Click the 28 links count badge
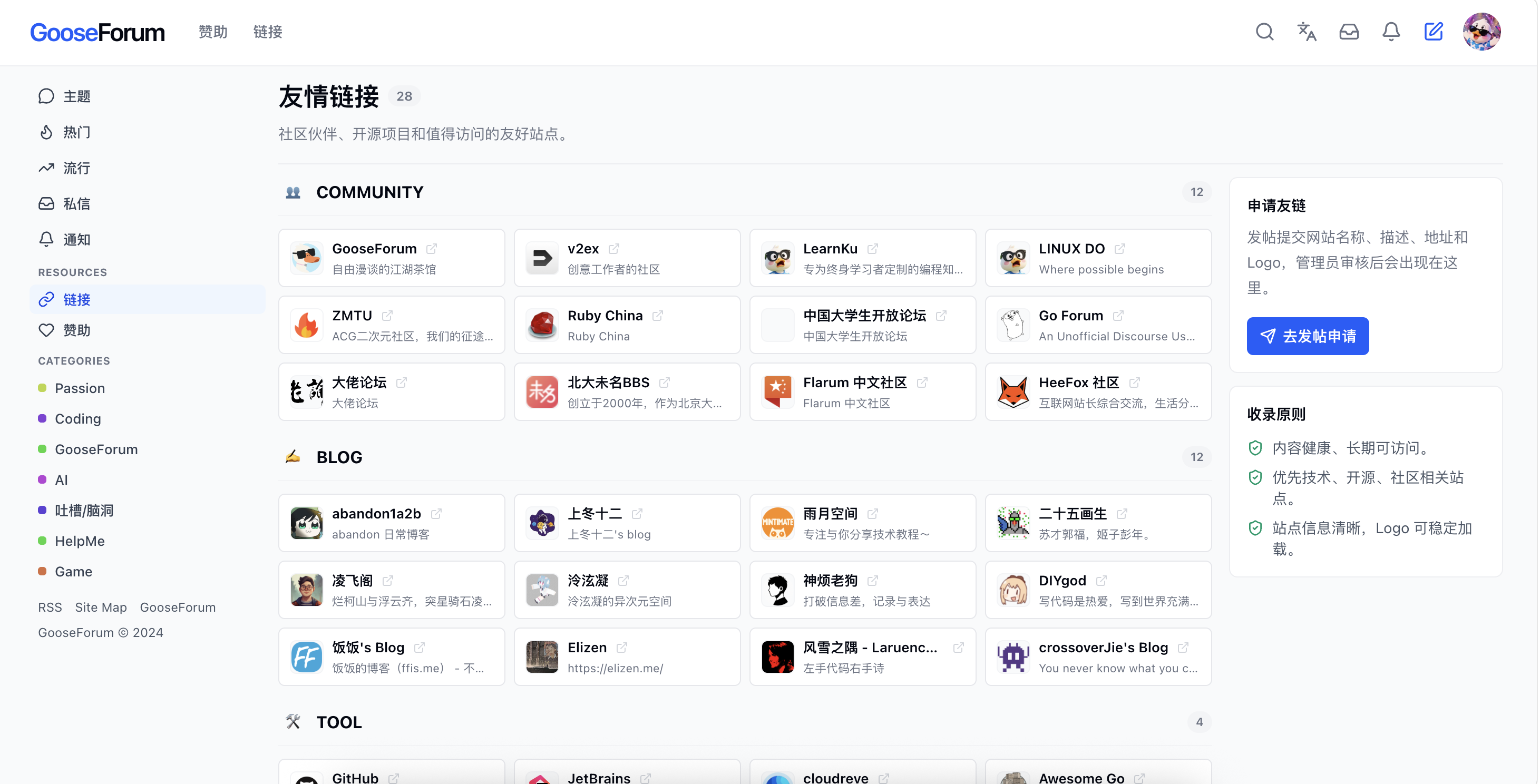1540x784 pixels. [404, 96]
